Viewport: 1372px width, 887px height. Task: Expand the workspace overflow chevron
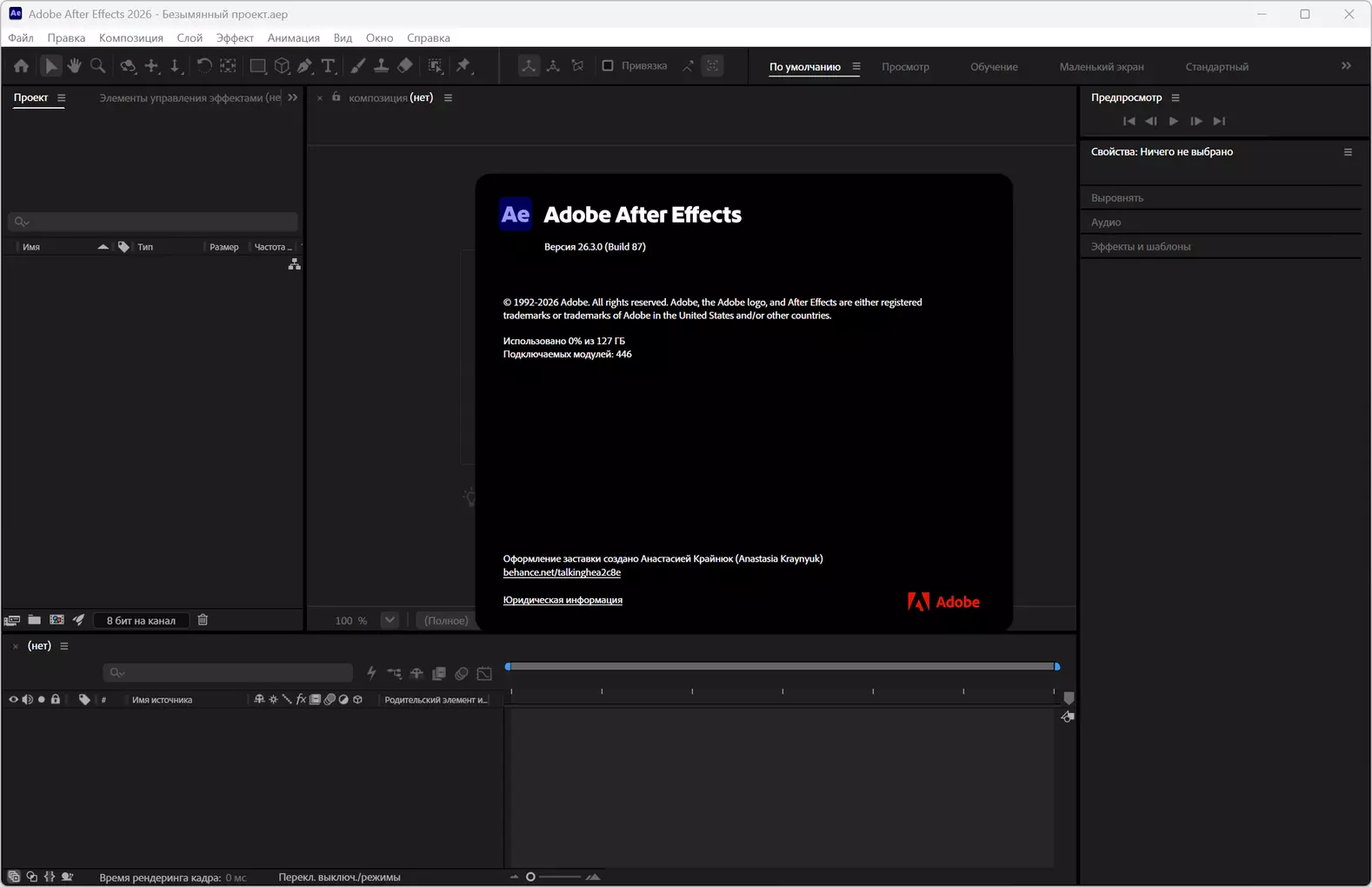[1346, 66]
